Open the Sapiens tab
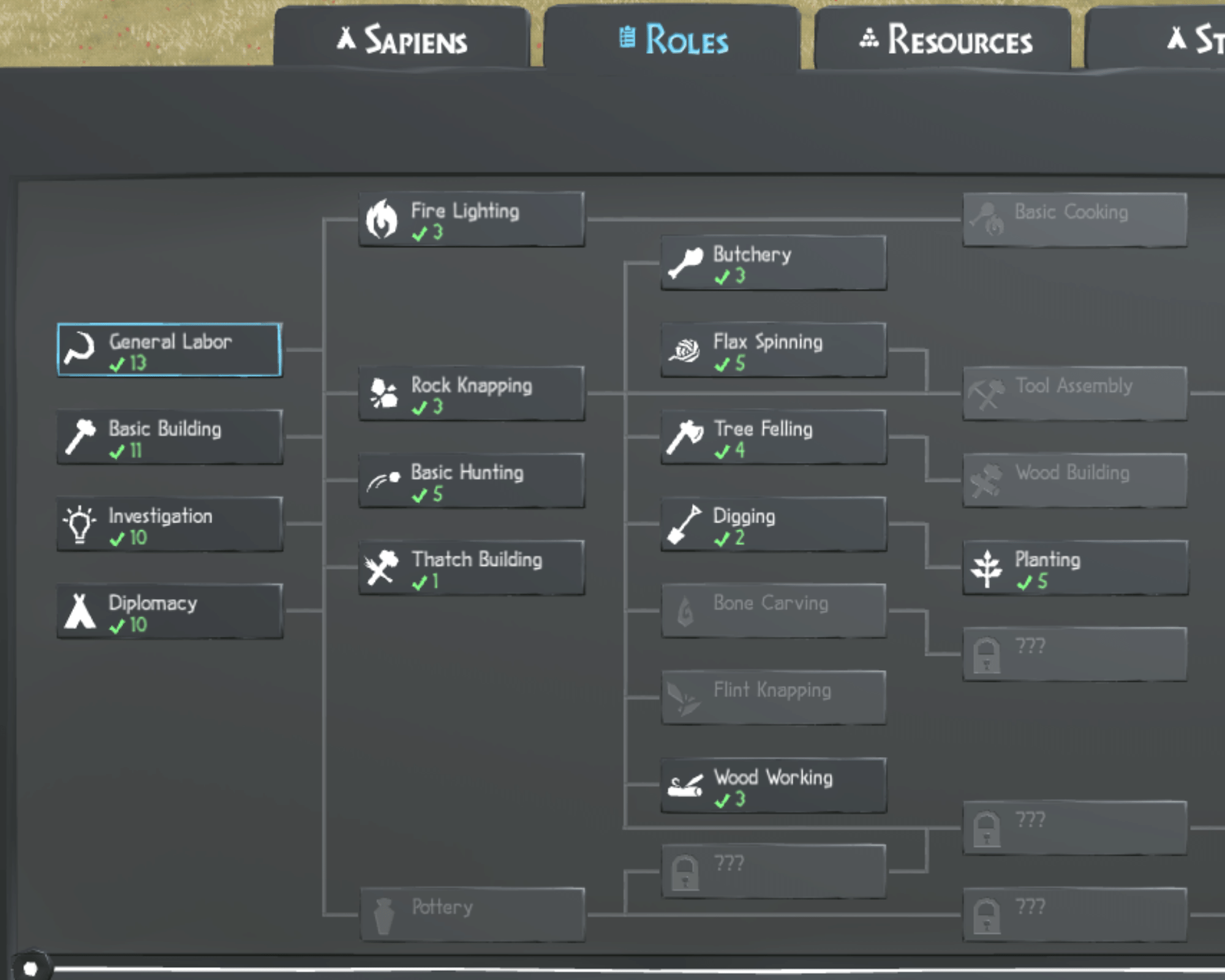Viewport: 1225px width, 980px height. pos(402,38)
